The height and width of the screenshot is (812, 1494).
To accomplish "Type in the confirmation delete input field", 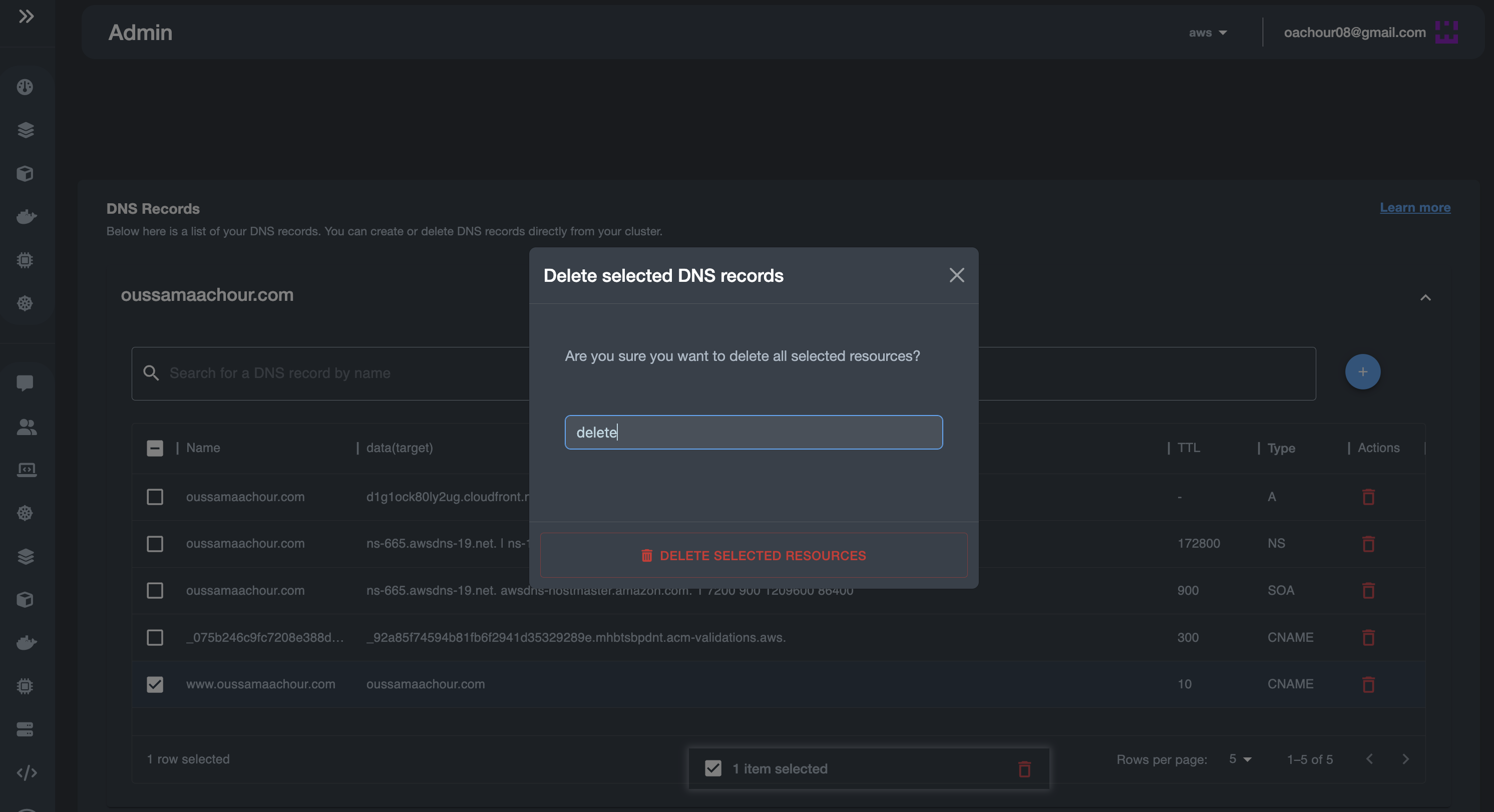I will 753,432.
